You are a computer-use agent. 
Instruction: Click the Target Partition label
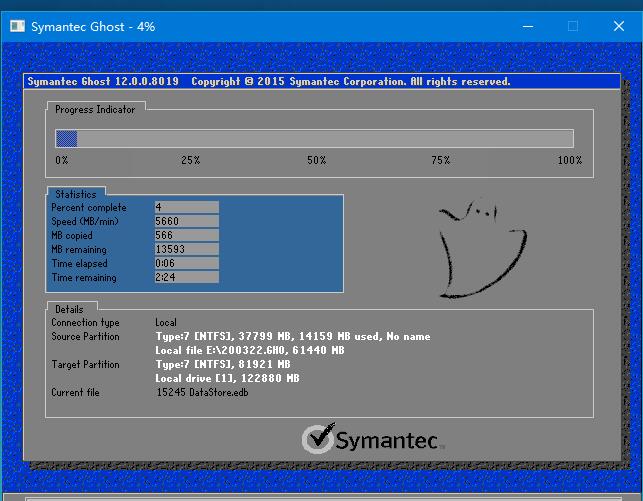click(x=85, y=364)
